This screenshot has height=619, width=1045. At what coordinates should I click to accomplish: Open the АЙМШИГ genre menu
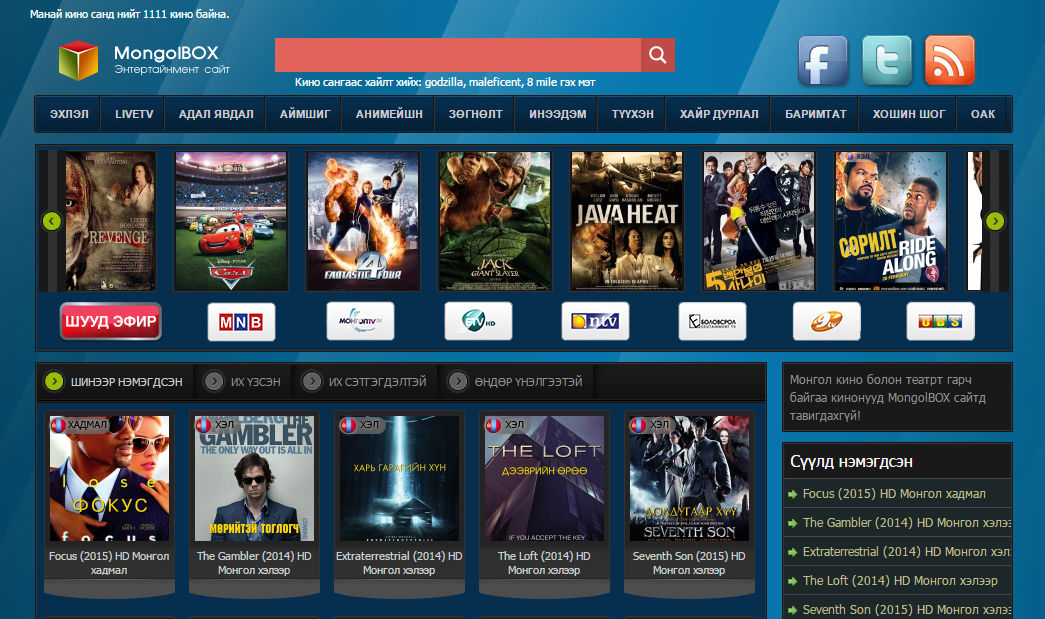(304, 114)
